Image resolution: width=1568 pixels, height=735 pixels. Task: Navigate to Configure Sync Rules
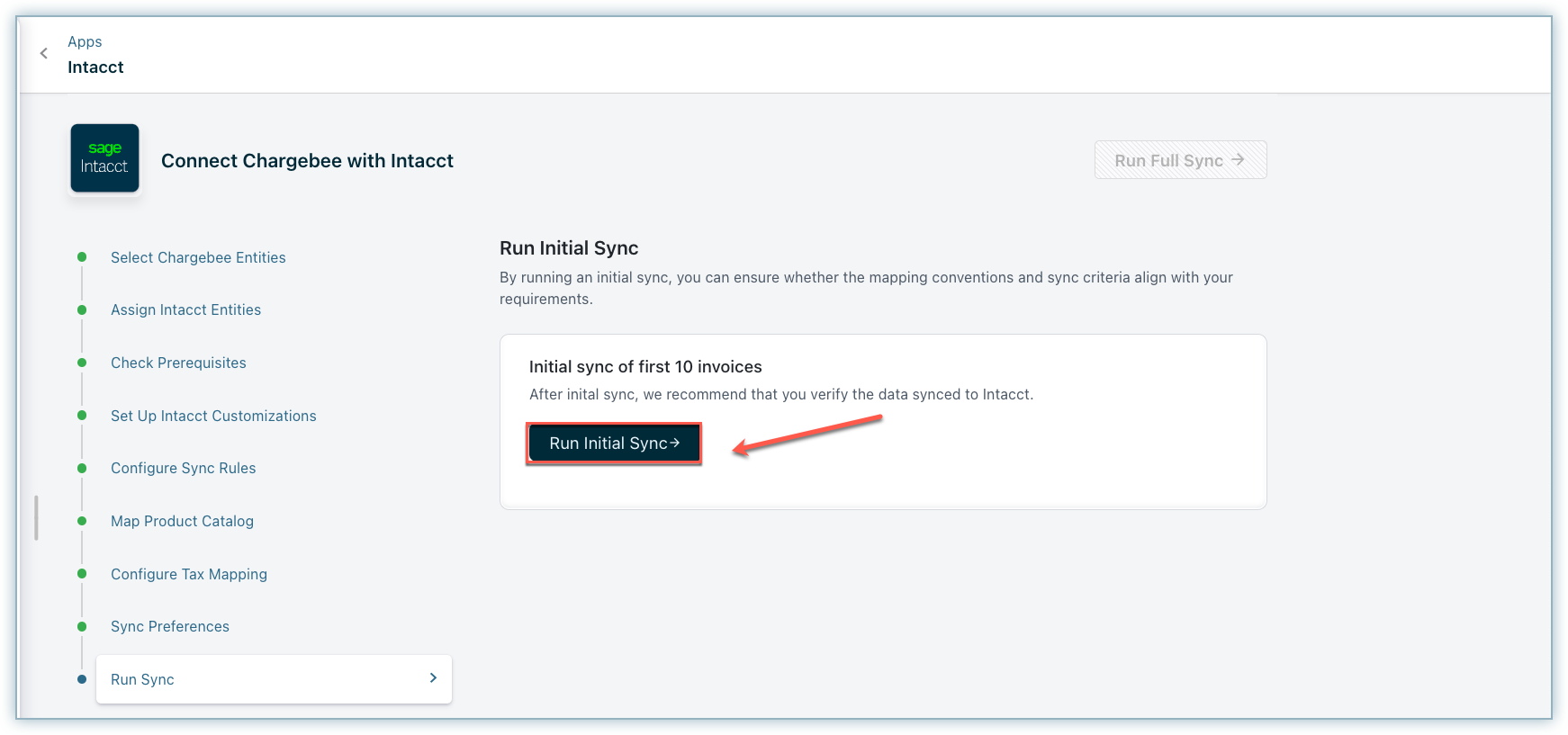(x=183, y=468)
